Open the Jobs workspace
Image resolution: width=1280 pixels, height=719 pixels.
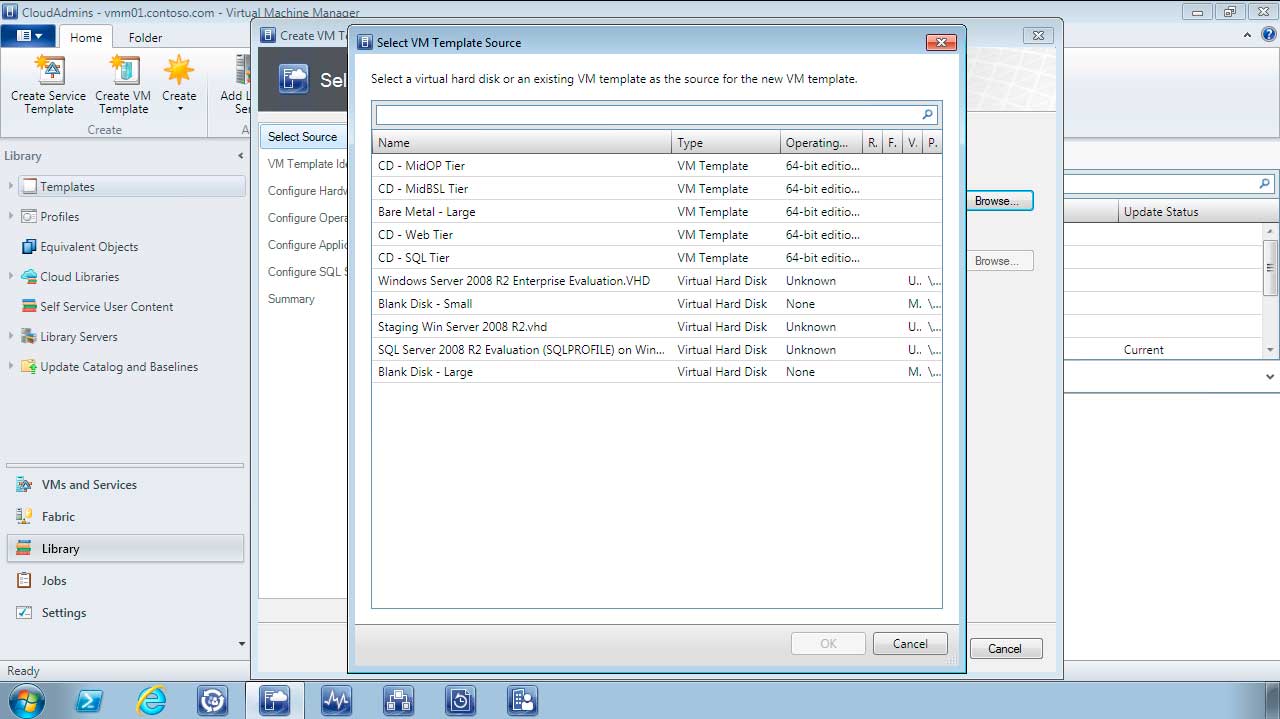pyautogui.click(x=125, y=581)
